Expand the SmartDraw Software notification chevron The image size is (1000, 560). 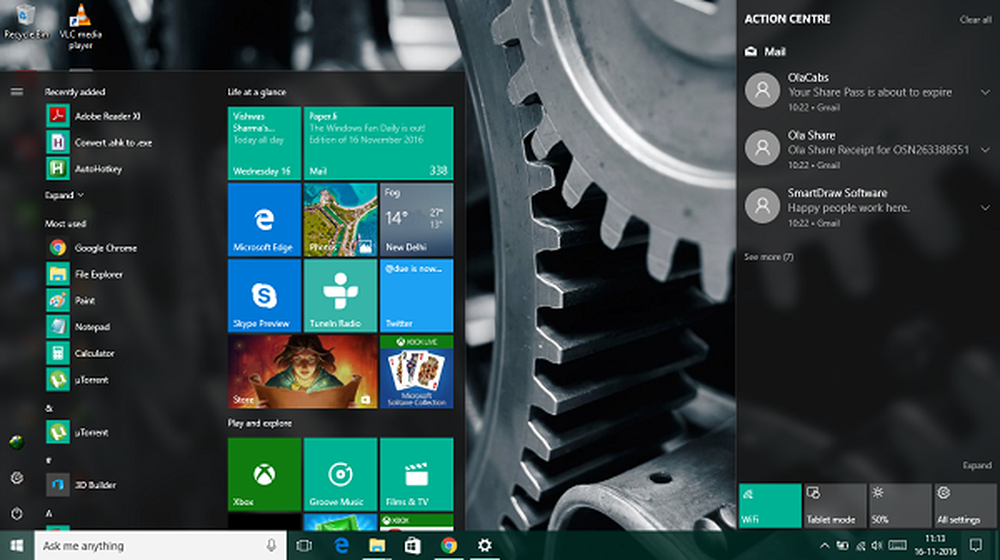pyautogui.click(x=985, y=207)
